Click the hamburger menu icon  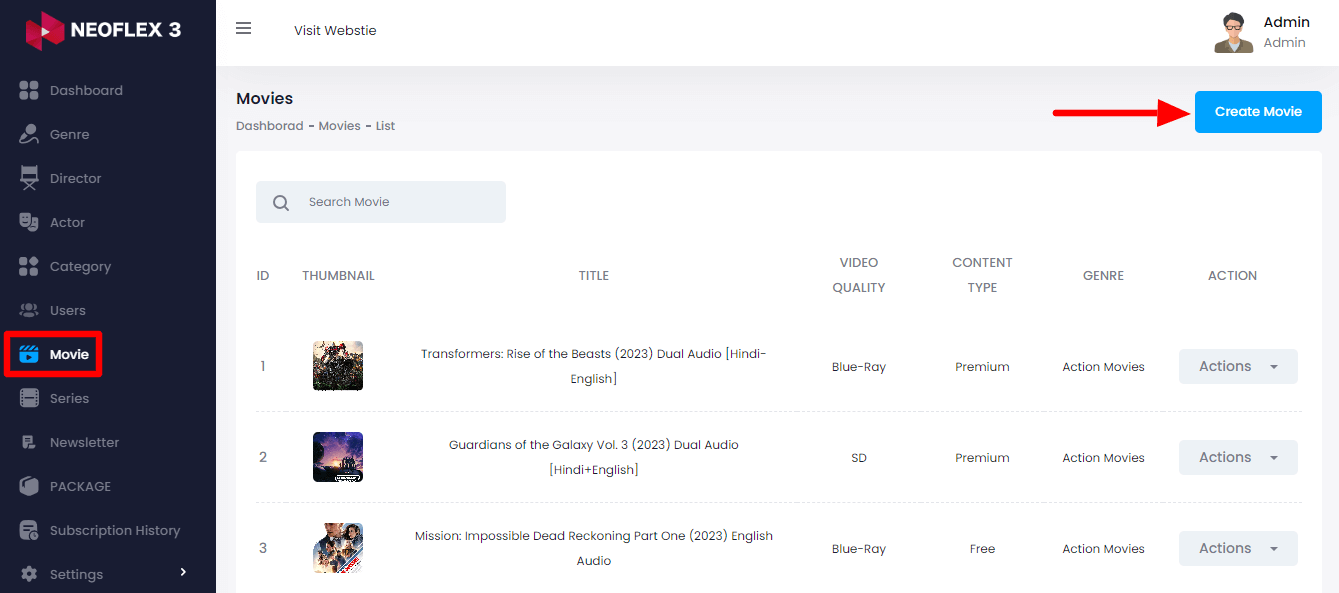pyautogui.click(x=243, y=29)
